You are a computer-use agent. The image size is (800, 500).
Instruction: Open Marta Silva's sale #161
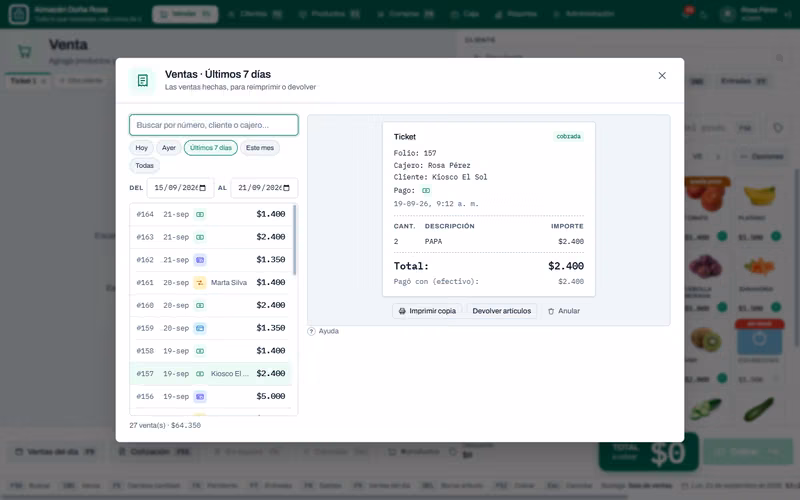point(210,283)
